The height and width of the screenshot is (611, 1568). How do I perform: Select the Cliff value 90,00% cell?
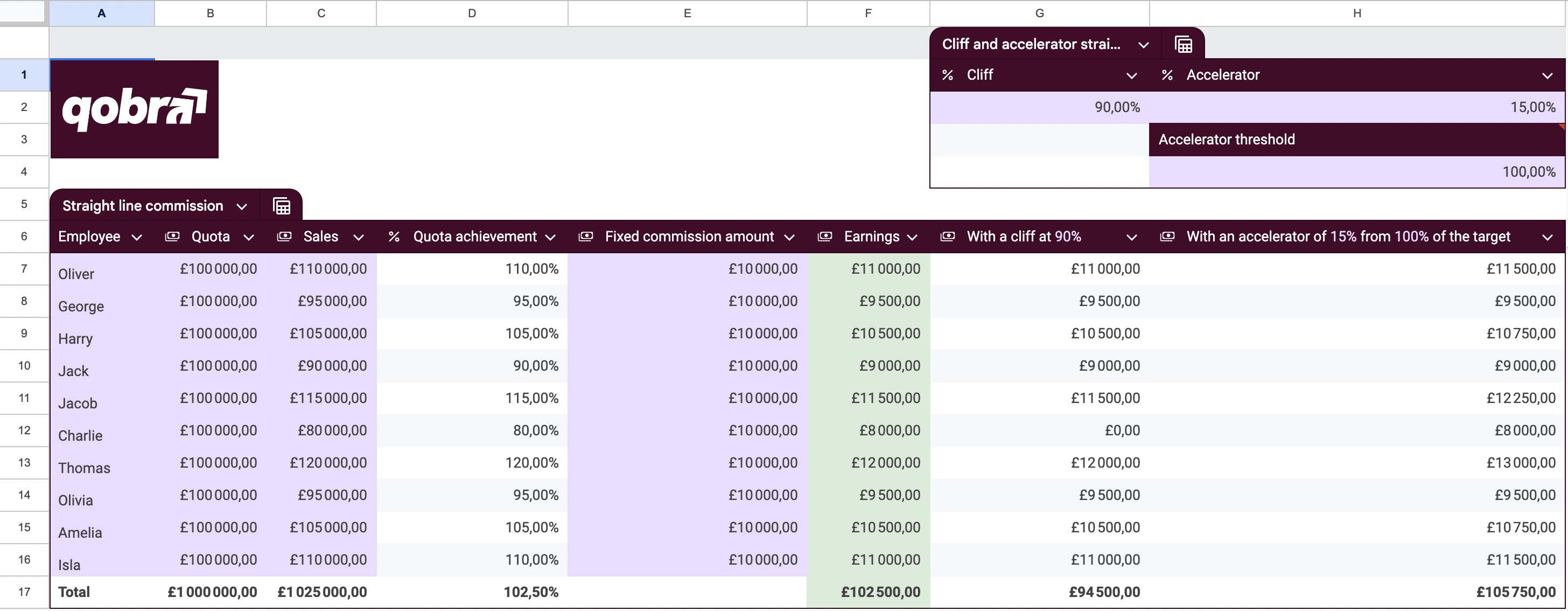coord(1040,107)
